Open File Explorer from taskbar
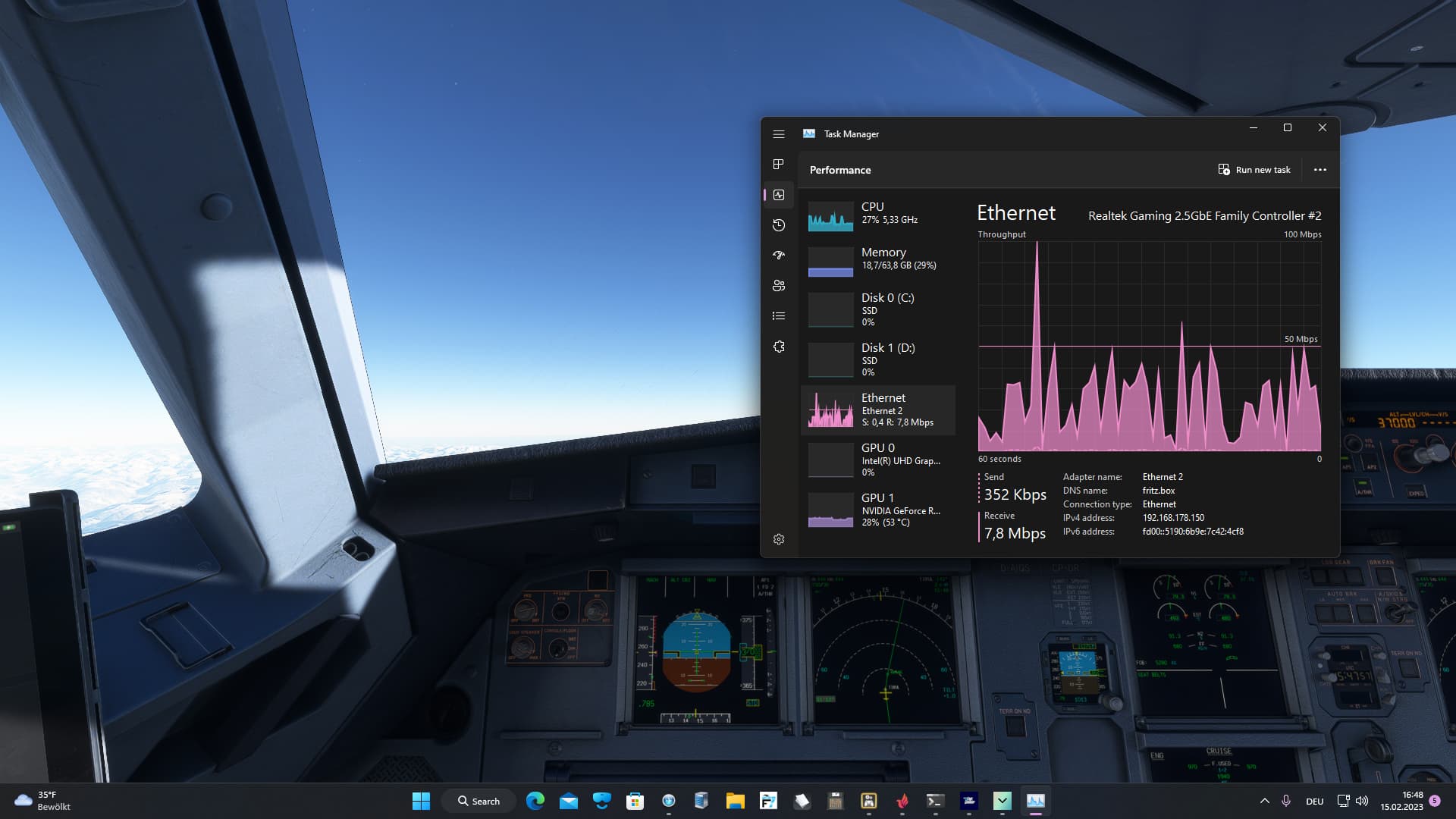The image size is (1456, 819). point(735,801)
